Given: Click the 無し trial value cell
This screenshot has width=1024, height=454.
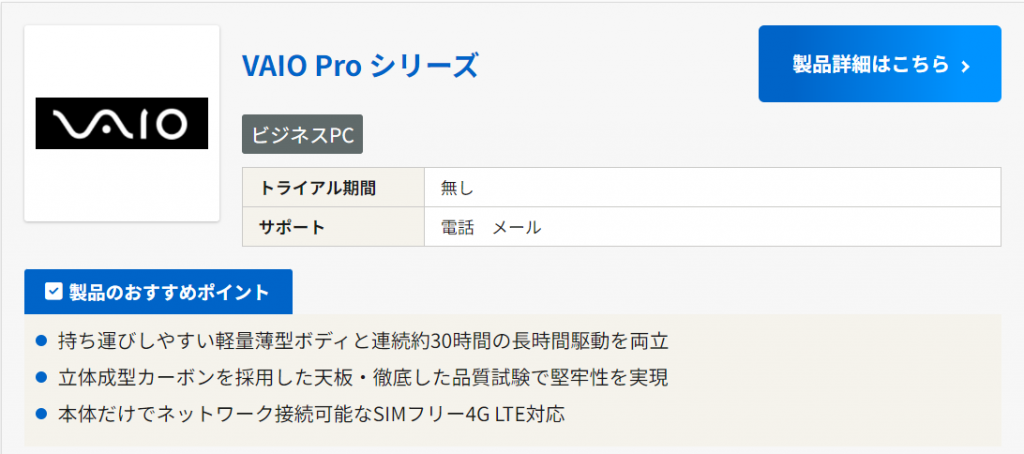Looking at the screenshot, I should (457, 187).
